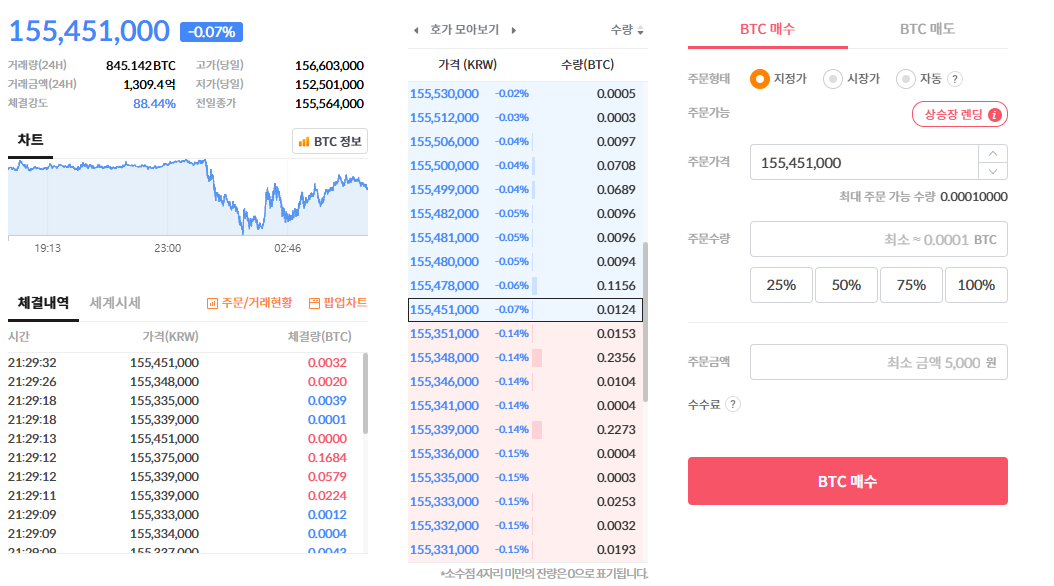This screenshot has width=1054, height=586.
Task: Click the 가격 (KRW) column header
Action: click(x=467, y=65)
